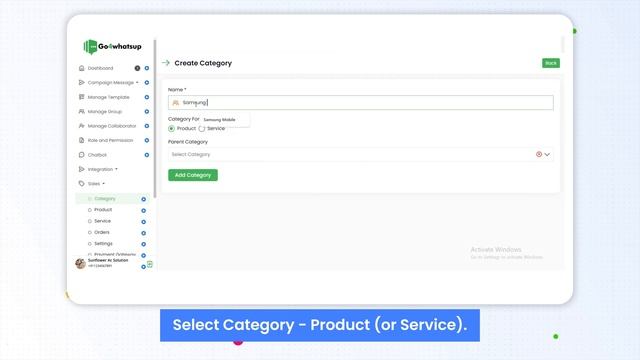Click the blue circle icon beside Dashboard
The height and width of the screenshot is (360, 640).
pyautogui.click(x=147, y=68)
